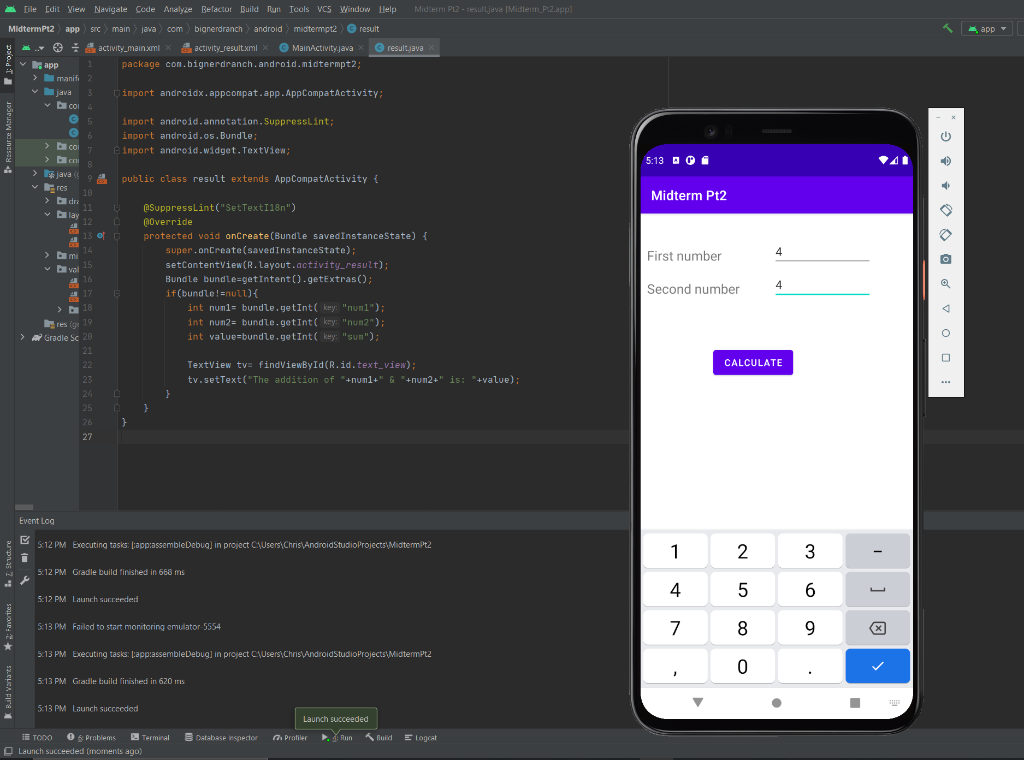Click the emulator back triangle icon
The height and width of the screenshot is (760, 1024).
click(x=946, y=308)
